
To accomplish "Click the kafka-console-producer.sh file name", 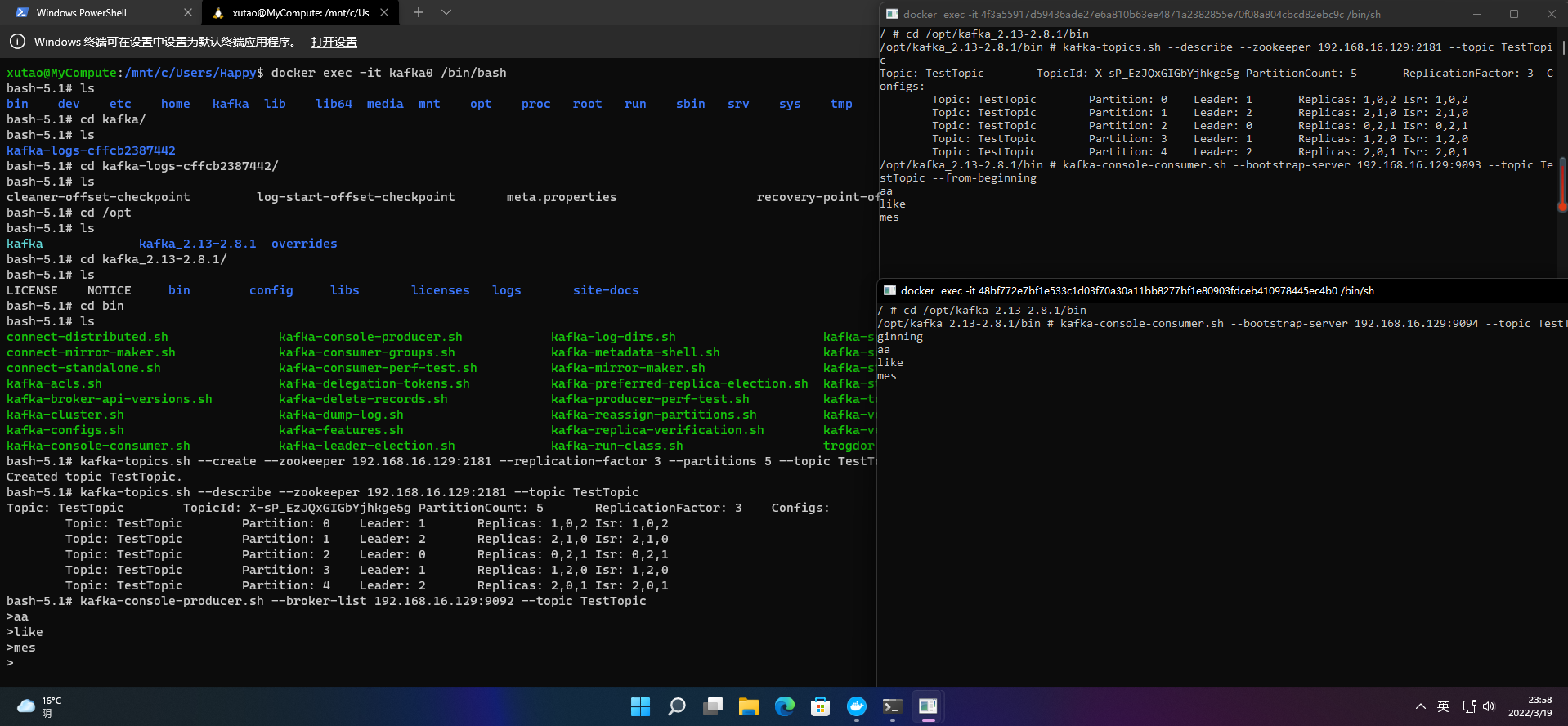I will click(370, 337).
